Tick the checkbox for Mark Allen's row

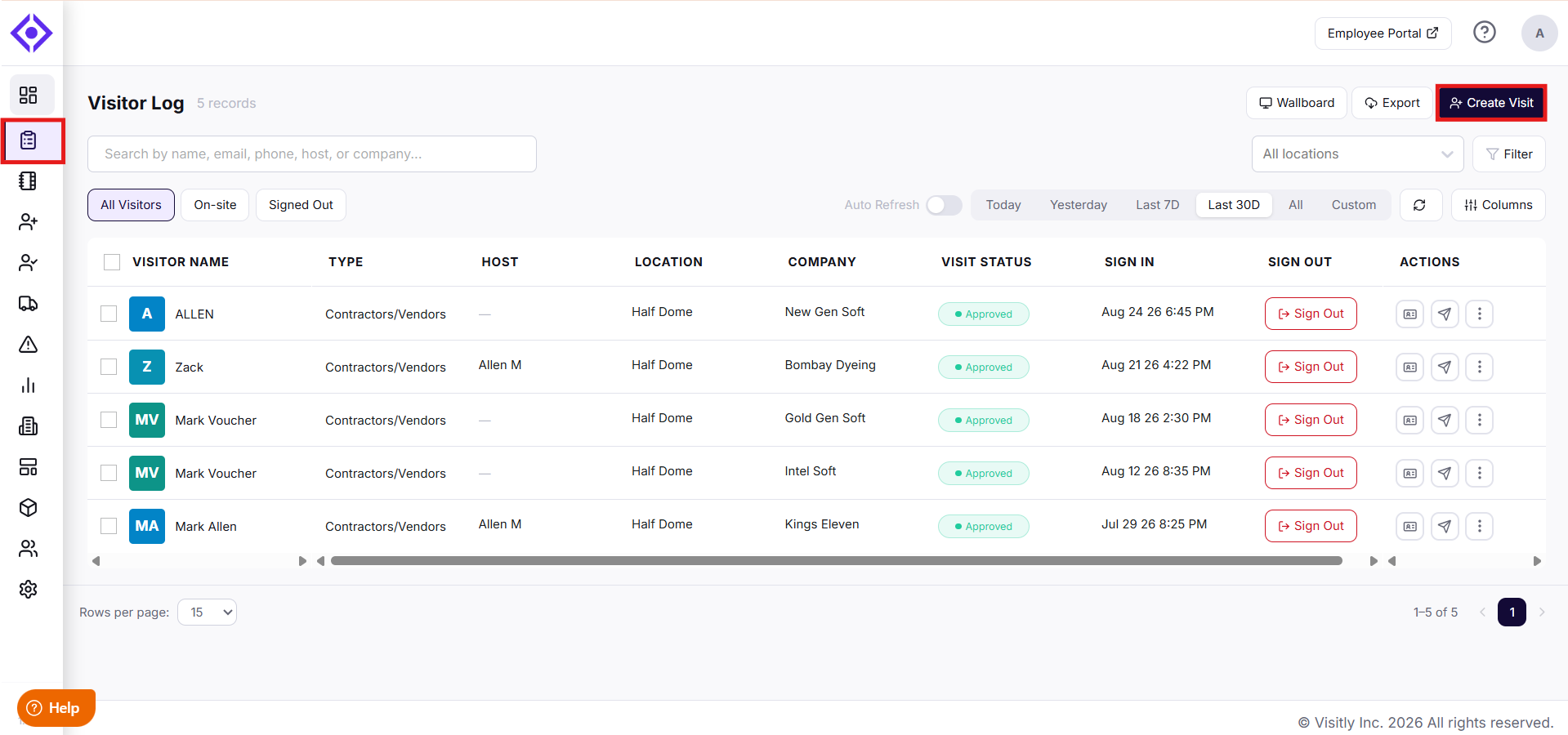coord(109,526)
